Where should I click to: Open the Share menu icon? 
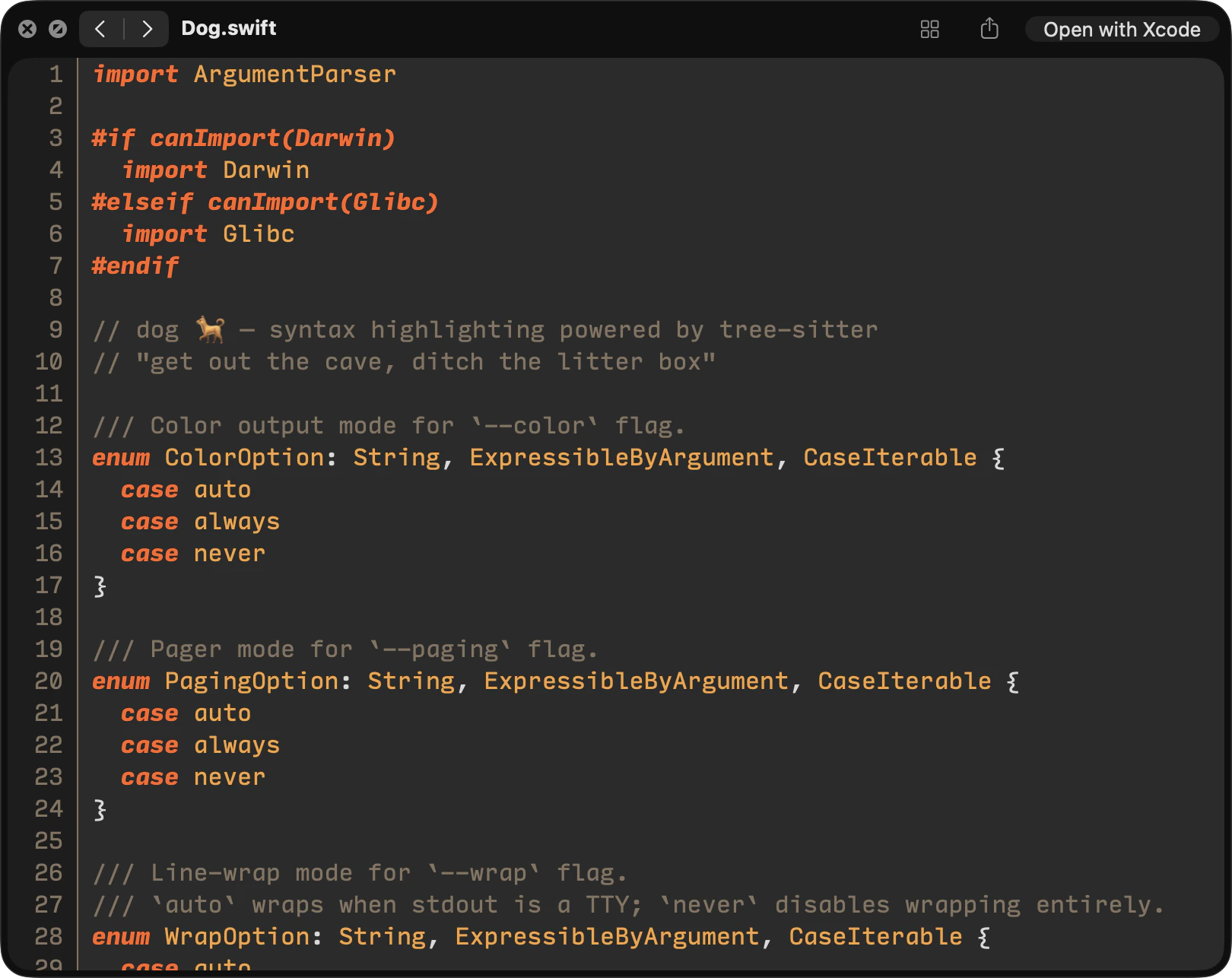tap(989, 29)
